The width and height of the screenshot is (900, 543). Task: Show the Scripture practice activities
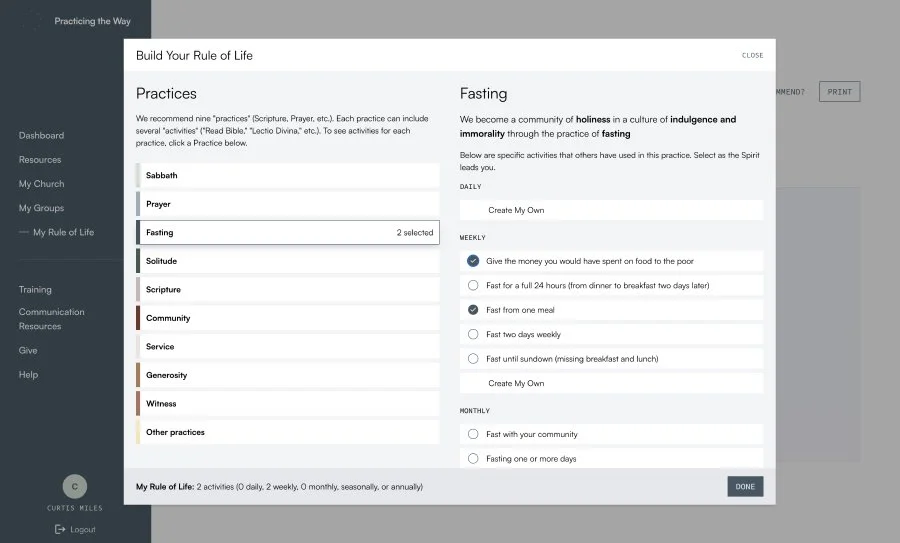click(288, 290)
